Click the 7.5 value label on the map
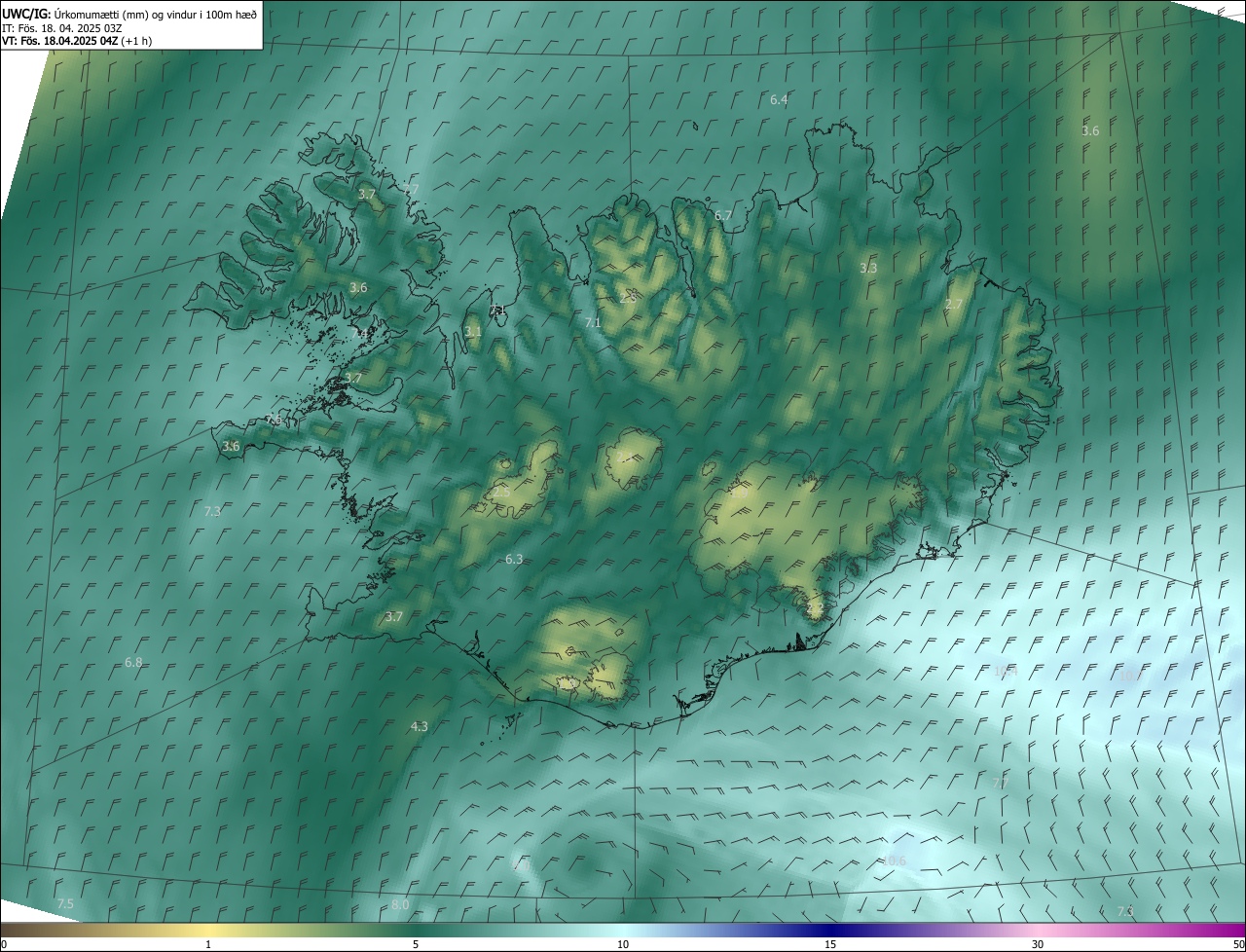The width and height of the screenshot is (1246, 952). coord(65,904)
